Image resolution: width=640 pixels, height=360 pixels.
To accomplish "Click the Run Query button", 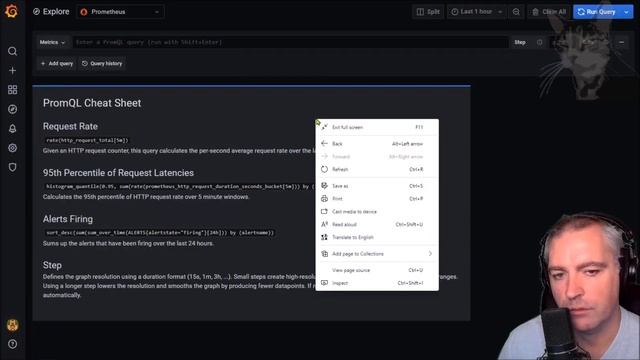I will 597,12.
